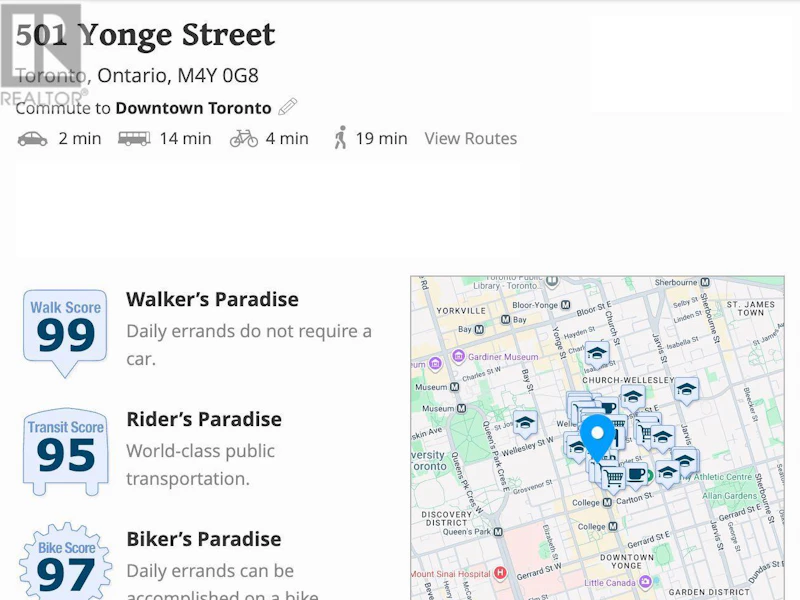Click the St. James Town label on map
The height and width of the screenshot is (600, 800).
tap(751, 308)
